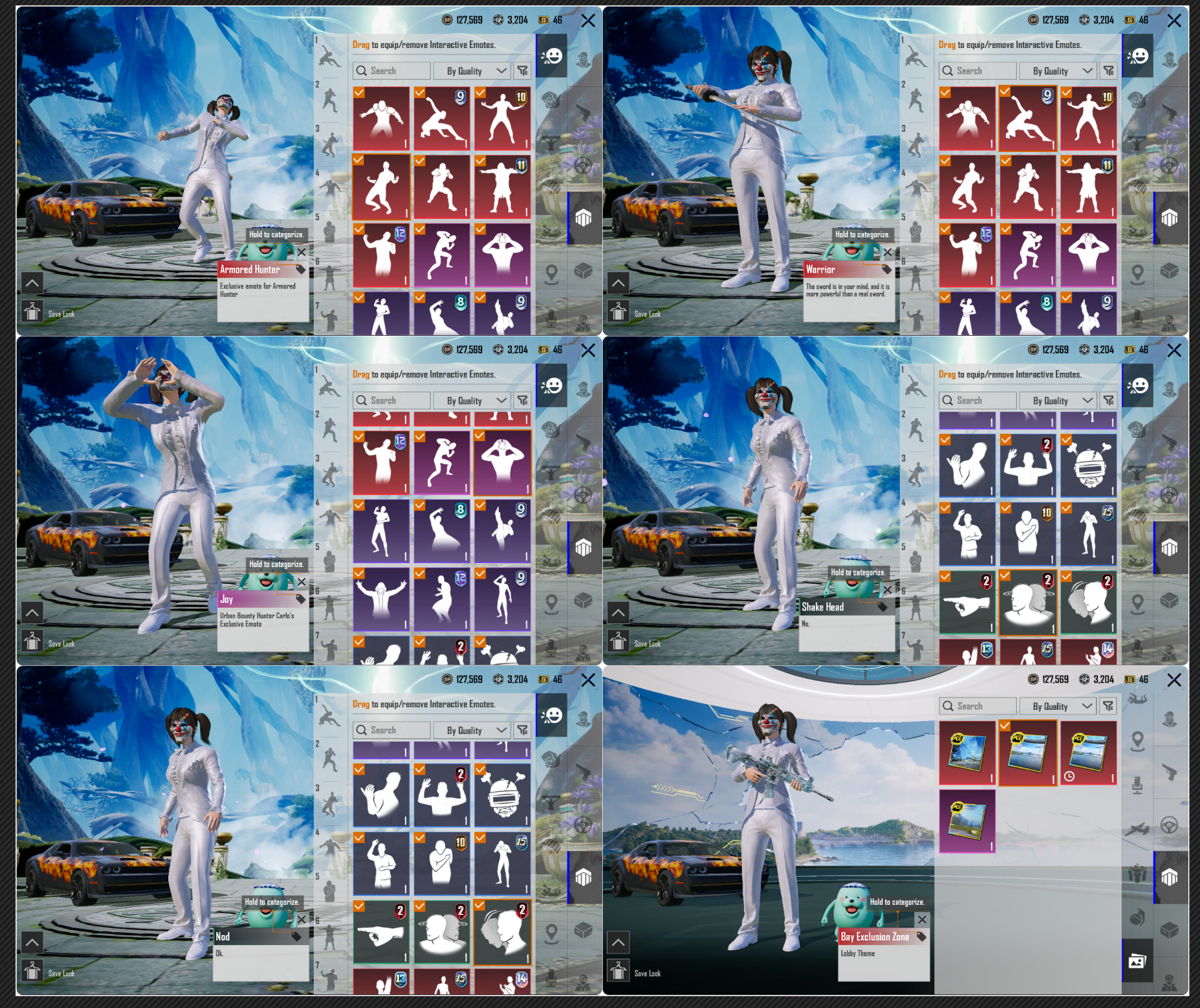
Task: Click the filter icon in the Bay Exclusion Zone panel
Action: 1108,706
